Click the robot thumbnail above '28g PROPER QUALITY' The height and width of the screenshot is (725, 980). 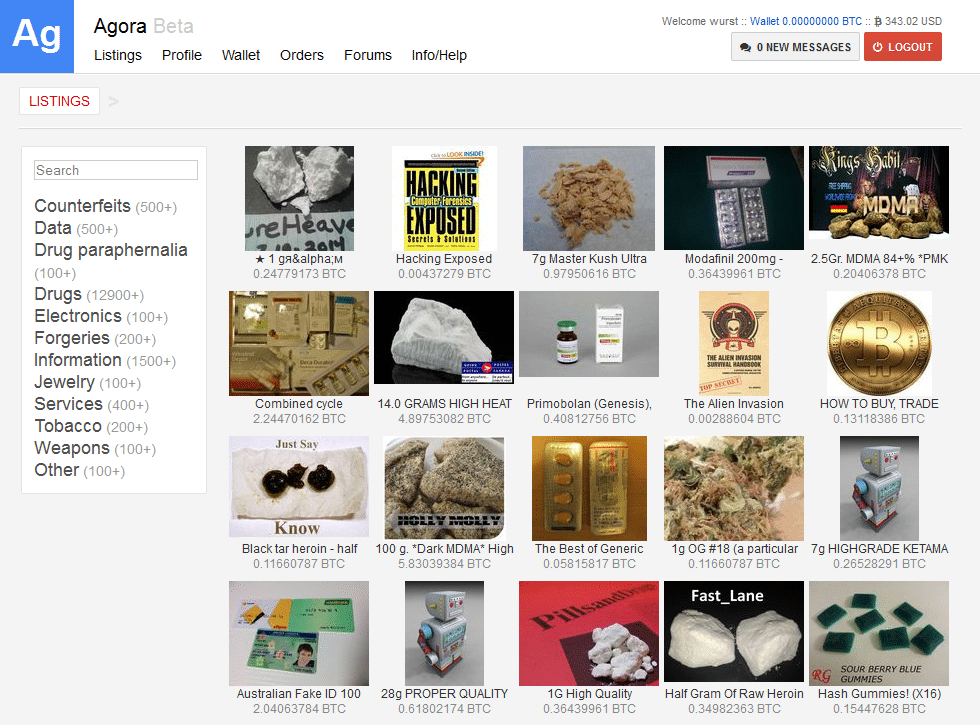444,634
